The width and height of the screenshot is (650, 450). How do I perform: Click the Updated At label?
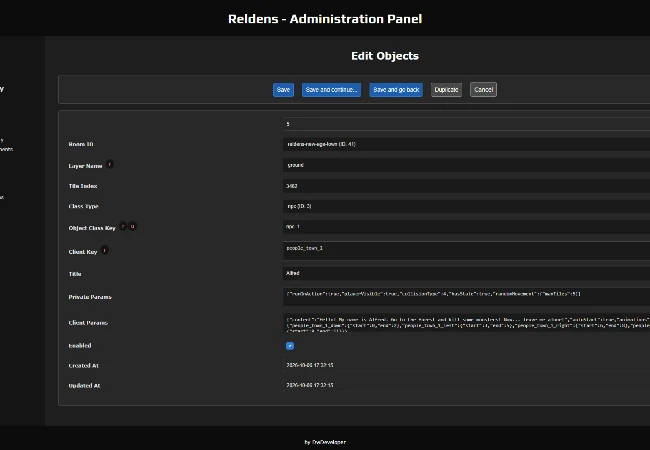click(x=84, y=385)
